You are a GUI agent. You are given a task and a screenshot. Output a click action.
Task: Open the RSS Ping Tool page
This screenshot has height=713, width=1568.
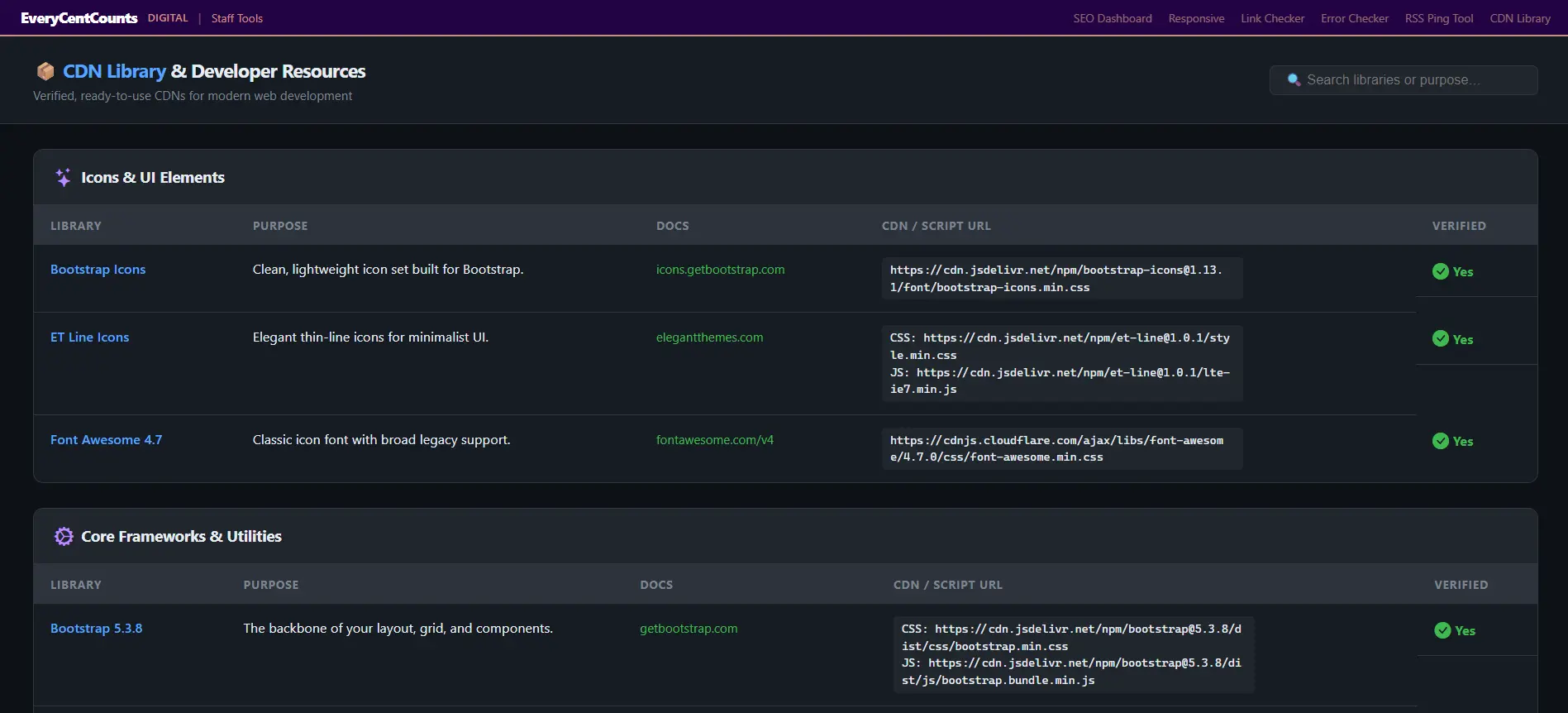click(x=1438, y=18)
